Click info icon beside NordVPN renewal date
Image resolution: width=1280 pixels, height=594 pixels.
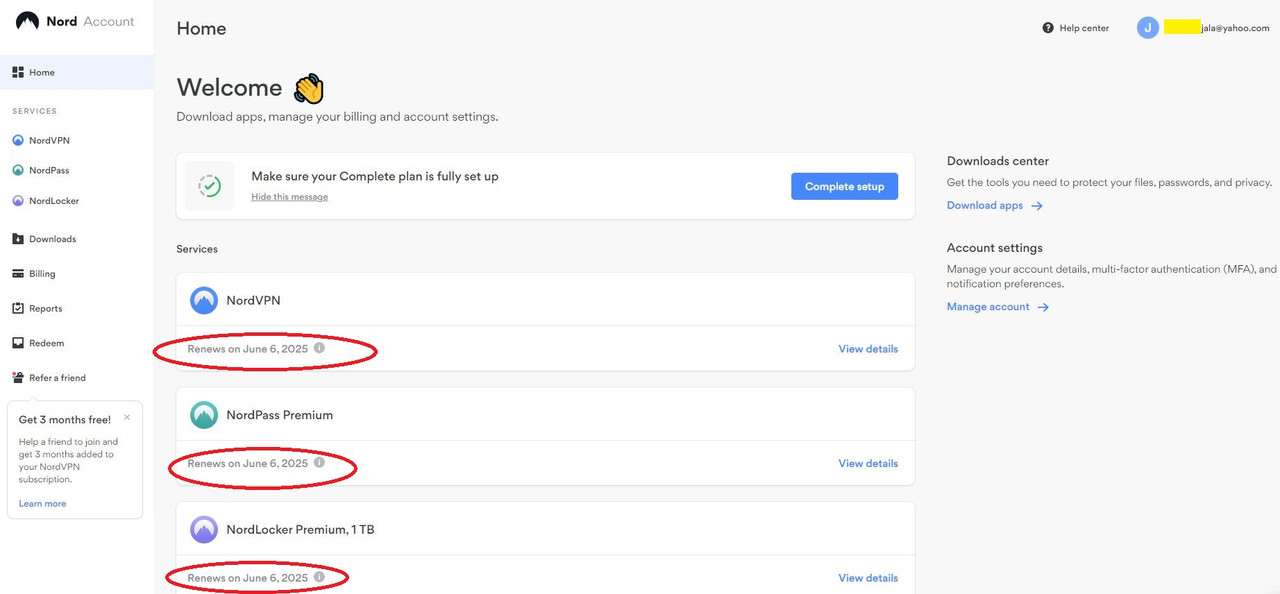coord(320,348)
